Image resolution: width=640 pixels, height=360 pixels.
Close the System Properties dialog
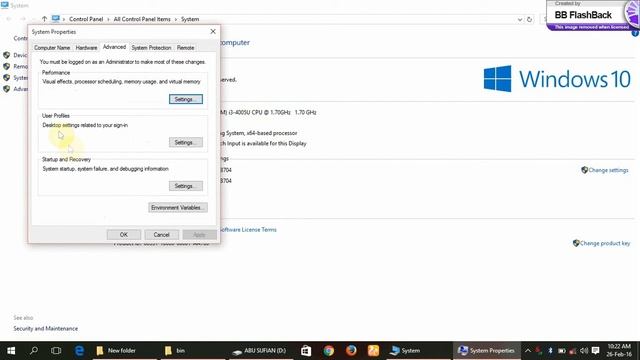coord(213,31)
